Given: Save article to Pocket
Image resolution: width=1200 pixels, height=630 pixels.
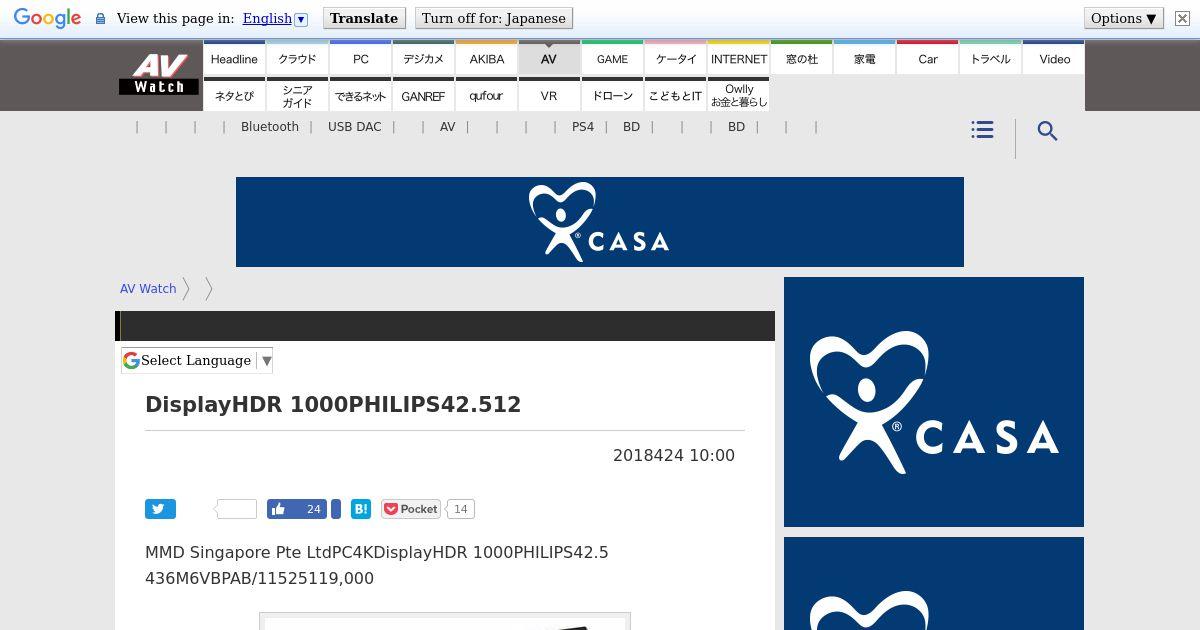Looking at the screenshot, I should 411,509.
